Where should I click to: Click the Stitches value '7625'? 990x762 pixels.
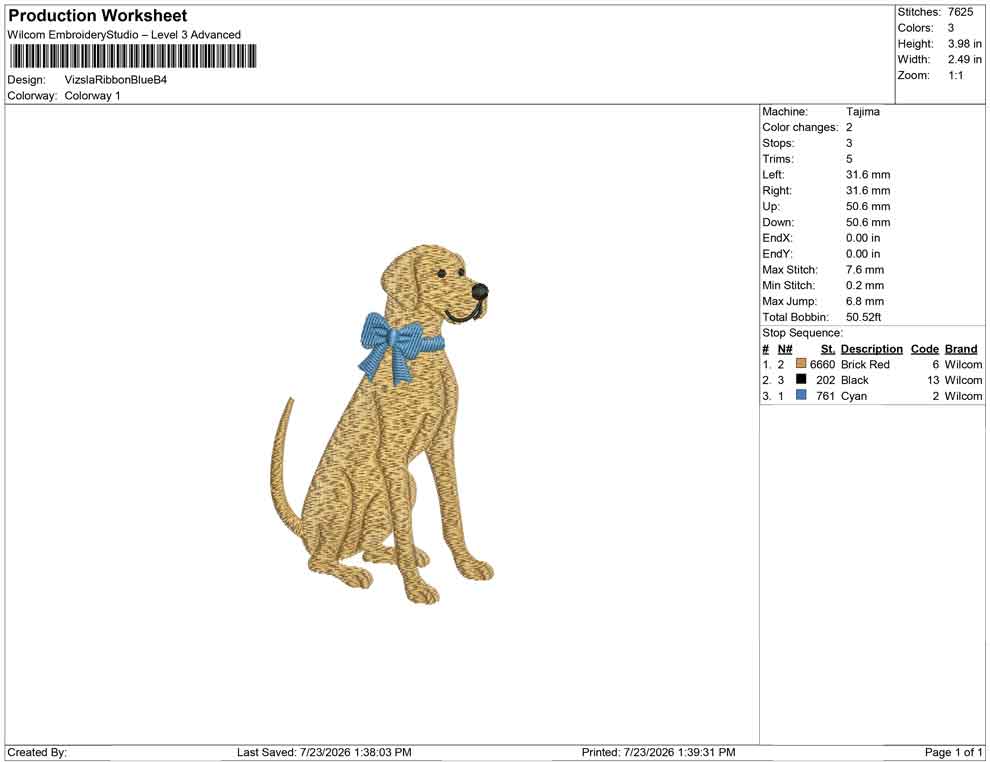(960, 12)
